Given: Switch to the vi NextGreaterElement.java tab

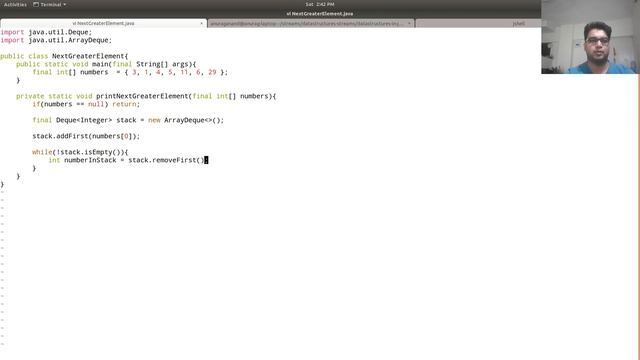Looking at the screenshot, I should (103, 23).
